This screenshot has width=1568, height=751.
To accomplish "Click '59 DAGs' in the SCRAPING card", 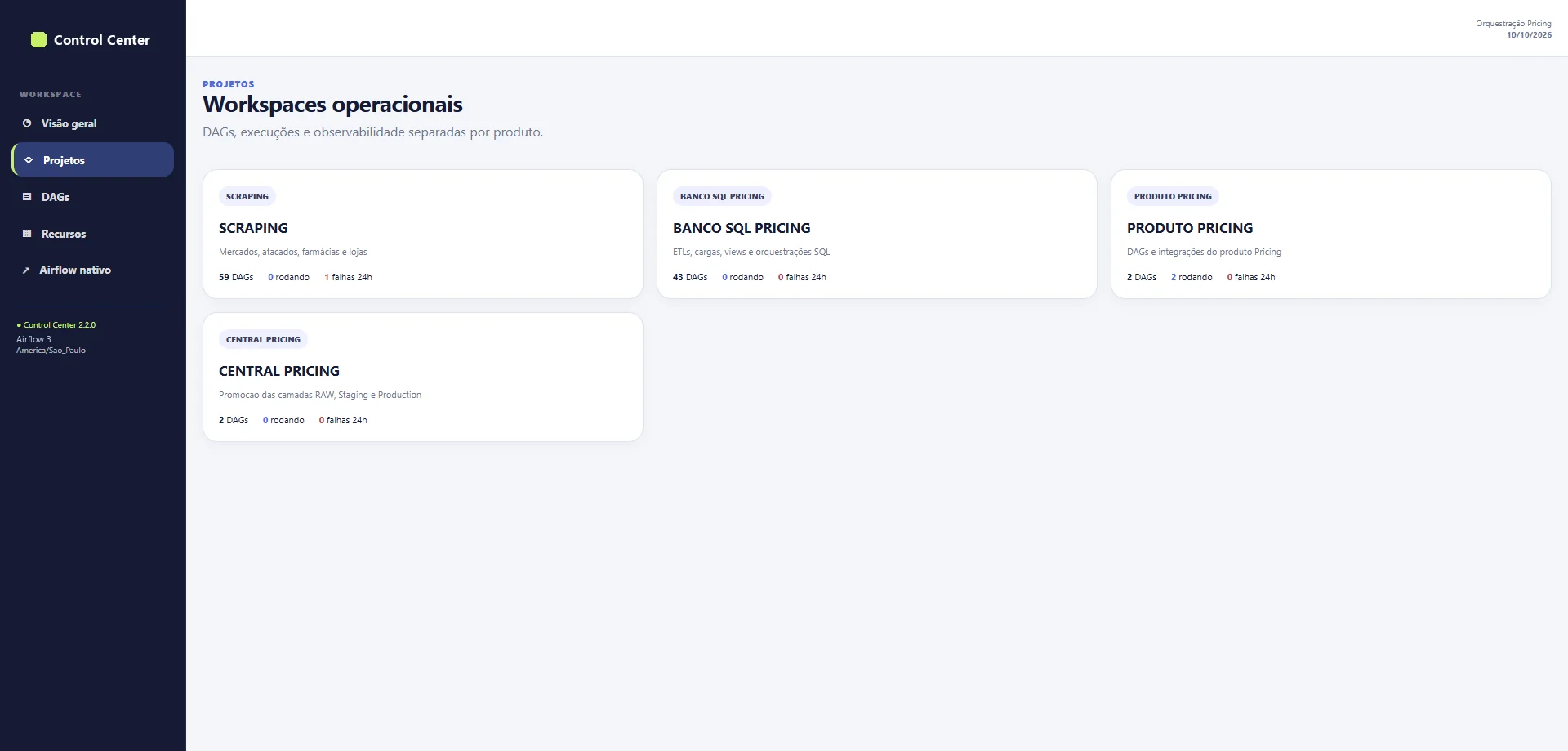I will click(x=236, y=277).
